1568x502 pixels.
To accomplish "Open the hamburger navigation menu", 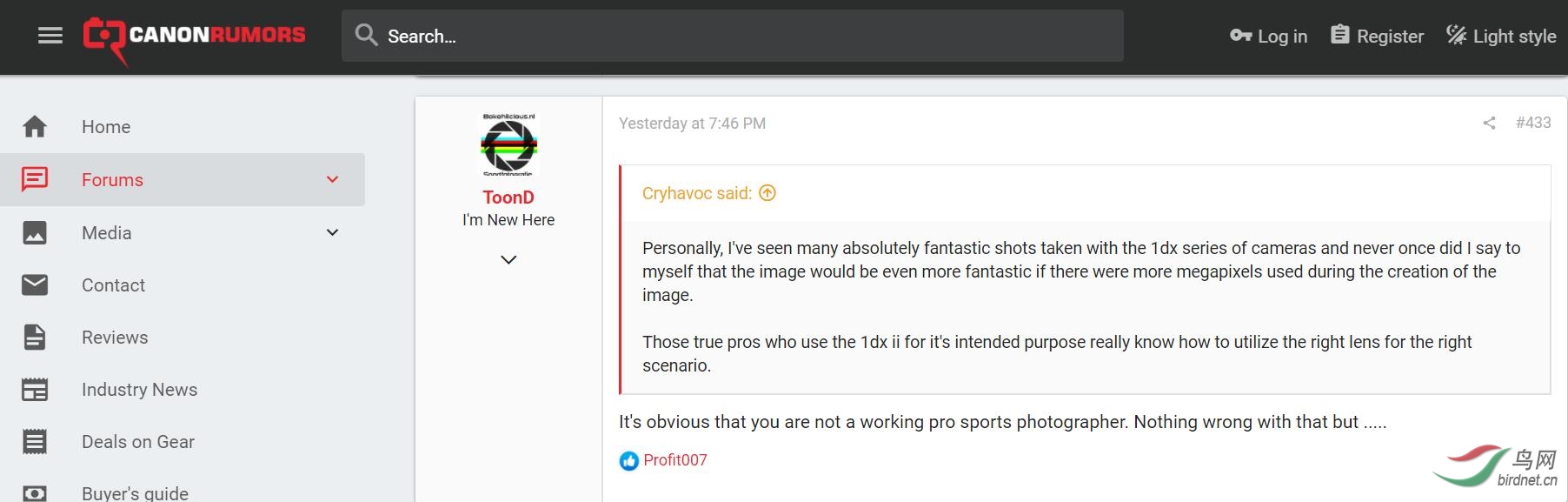I will (x=50, y=36).
